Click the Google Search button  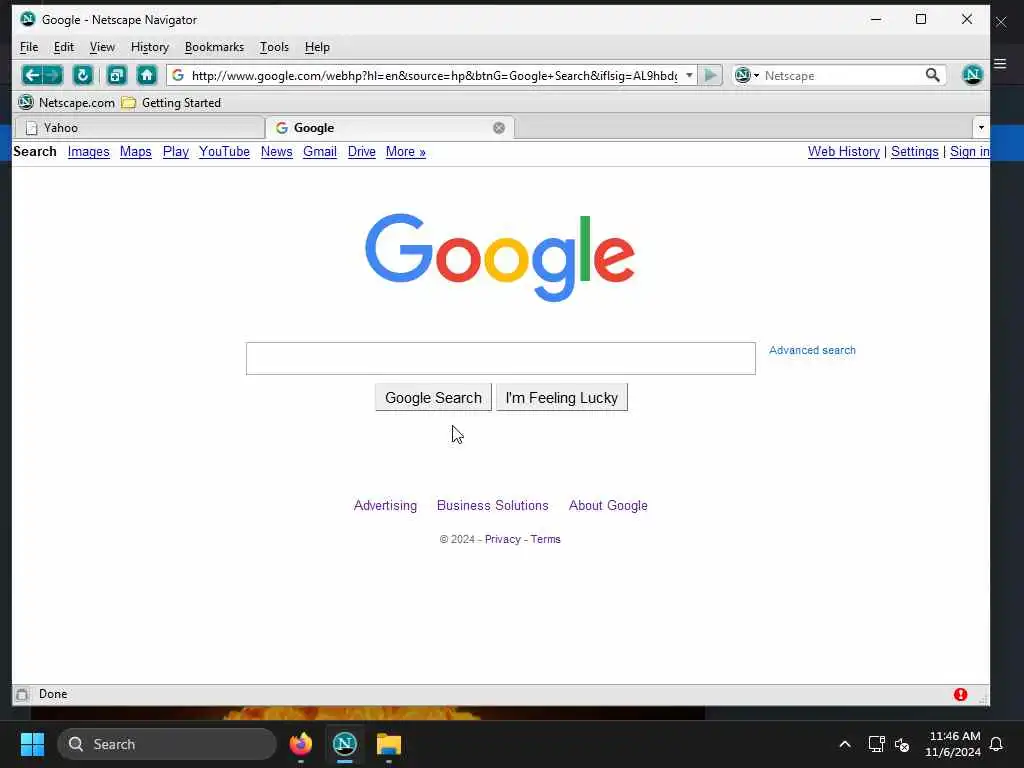433,398
